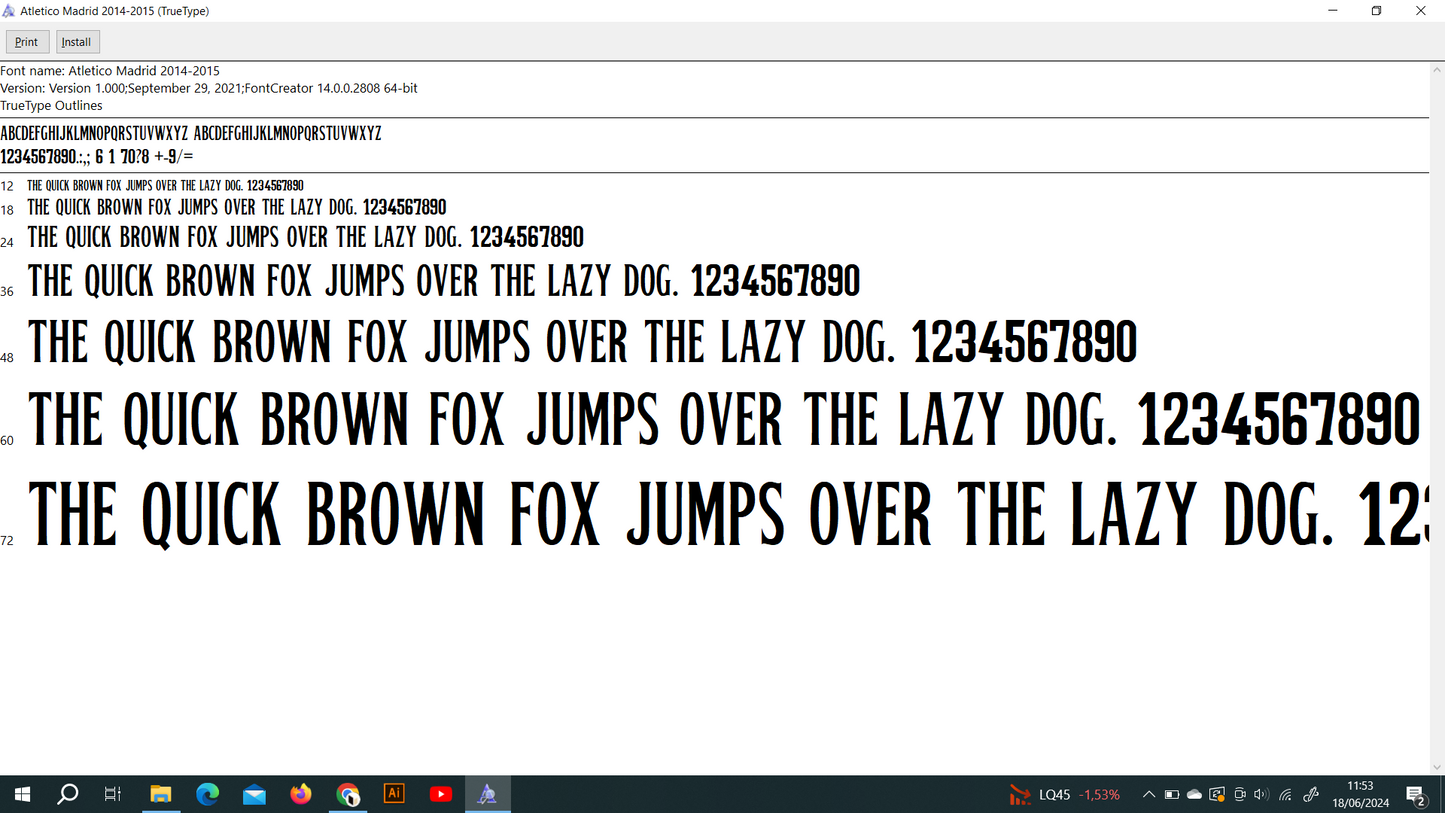Open Microsoft Edge browser
This screenshot has width=1445, height=813.
pos(207,795)
